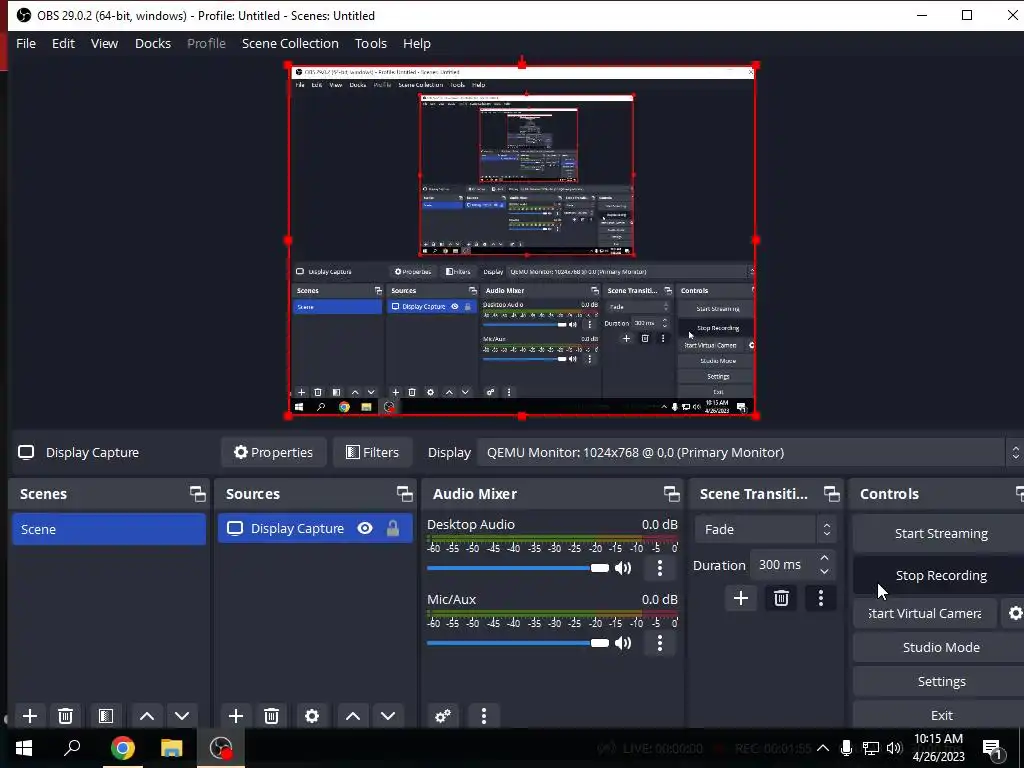Mute Mic/Aux speaker icon
The width and height of the screenshot is (1024, 768).
(x=623, y=643)
